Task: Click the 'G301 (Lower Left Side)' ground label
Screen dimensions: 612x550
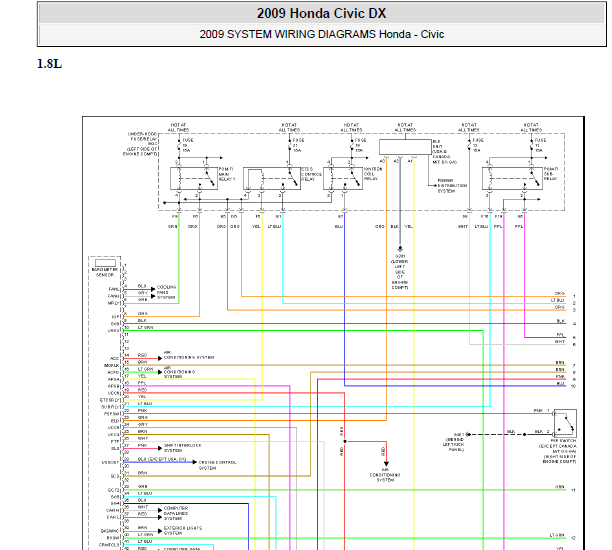Action: pos(400,272)
